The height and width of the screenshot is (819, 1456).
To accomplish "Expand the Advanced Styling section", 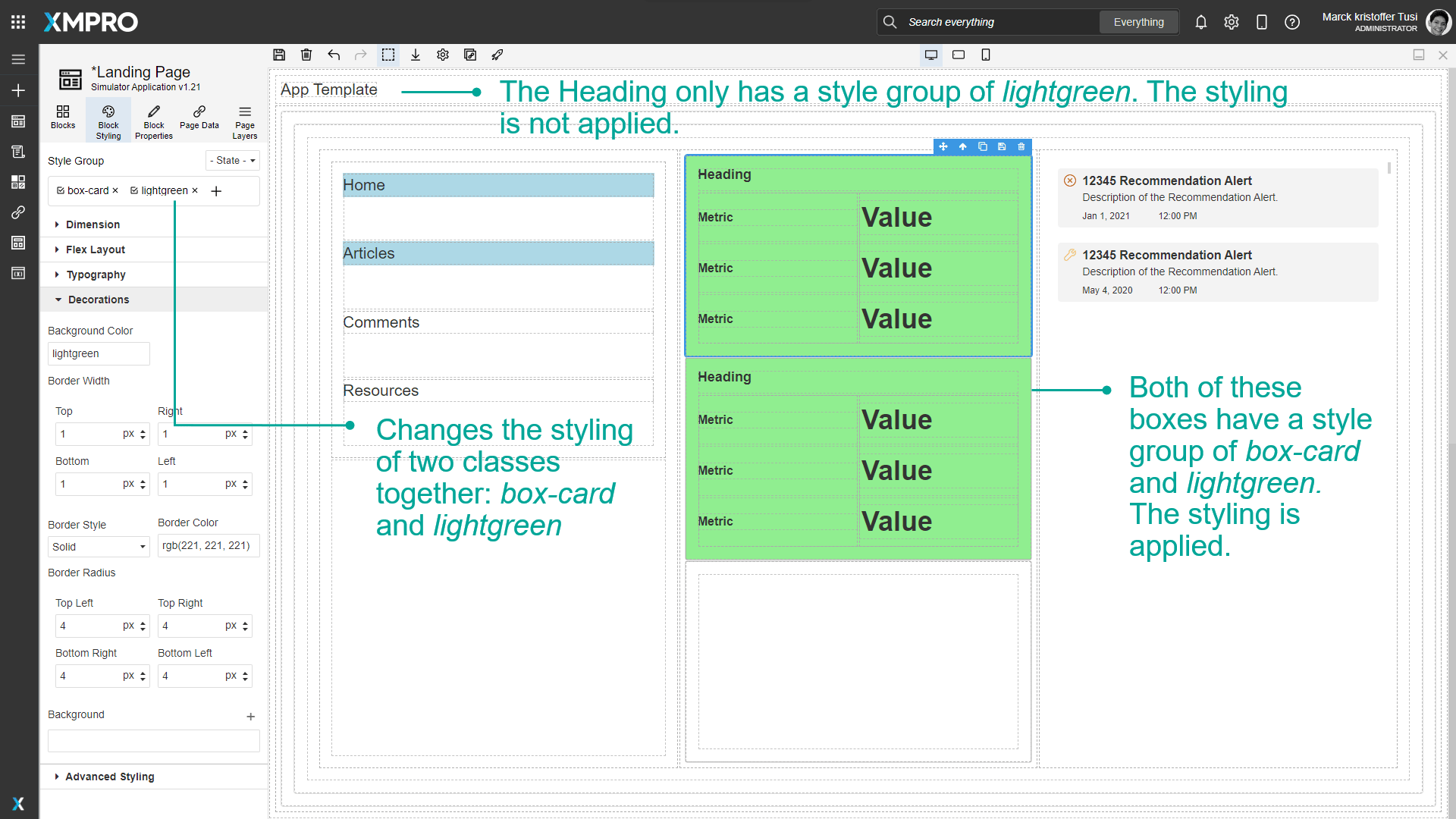I will (x=154, y=777).
